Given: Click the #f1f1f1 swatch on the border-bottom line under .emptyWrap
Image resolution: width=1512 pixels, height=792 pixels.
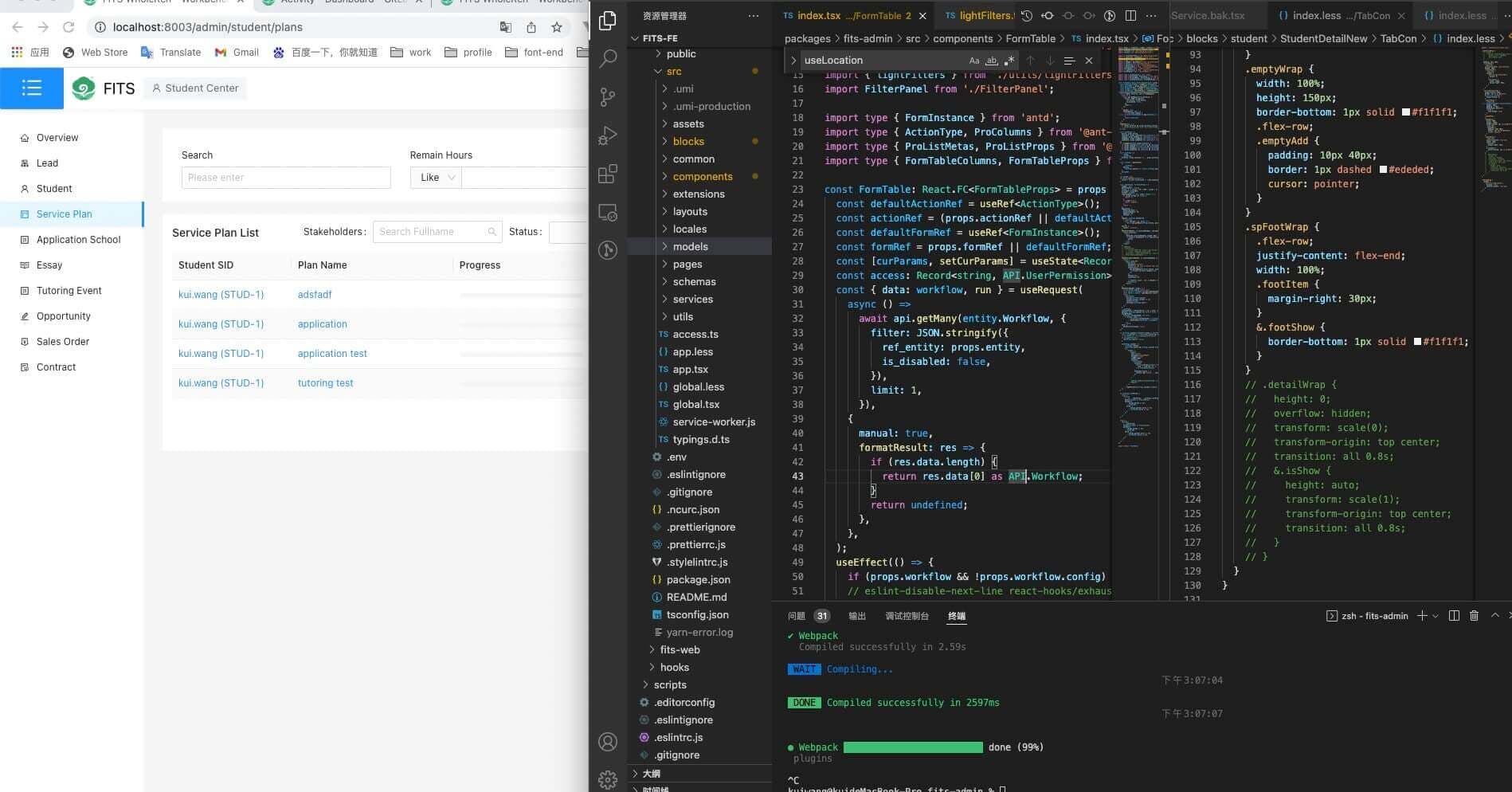Looking at the screenshot, I should (x=1406, y=112).
